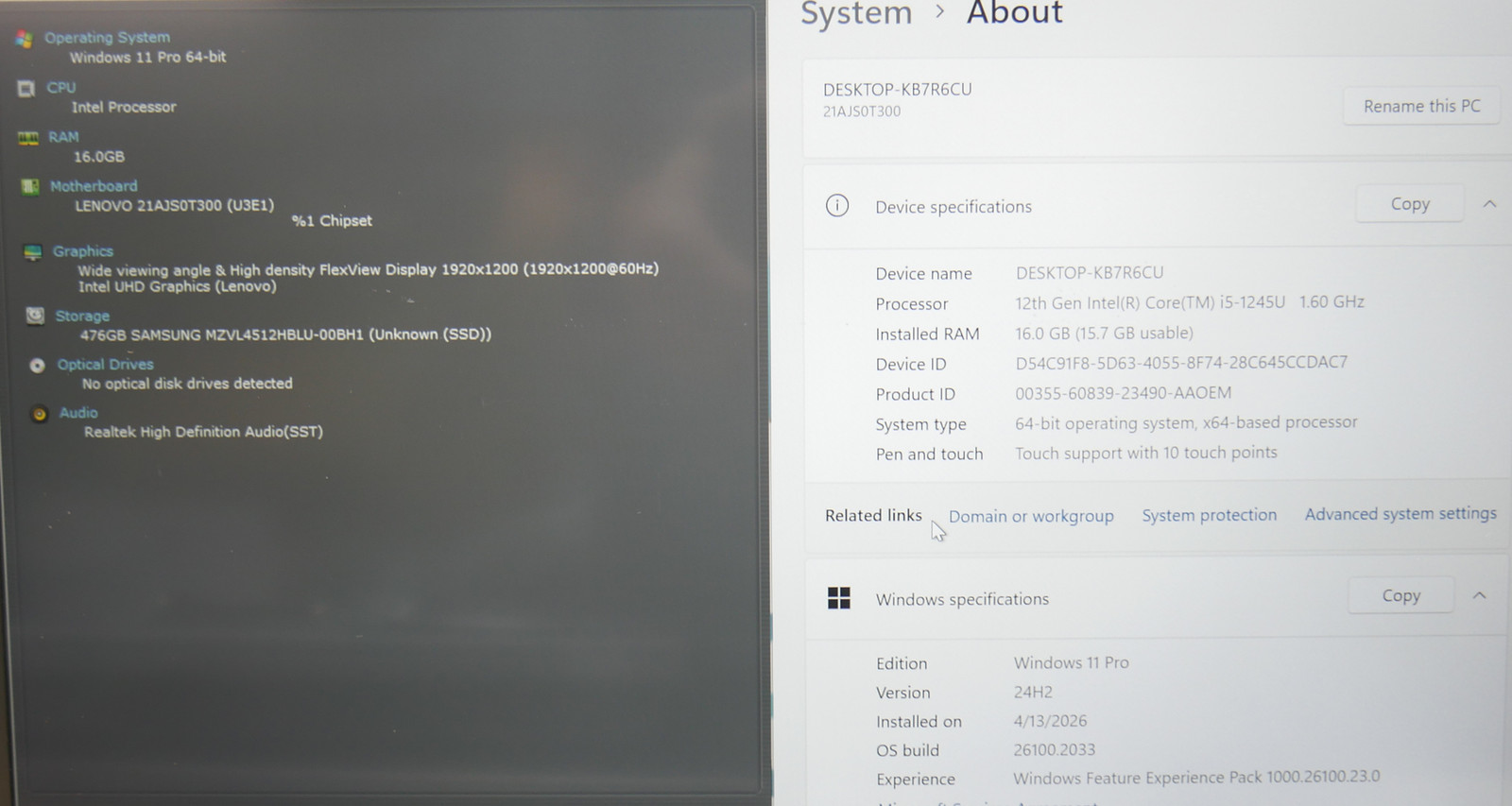The image size is (1512, 806).
Task: Copy the Device specifications
Action: pos(1410,203)
